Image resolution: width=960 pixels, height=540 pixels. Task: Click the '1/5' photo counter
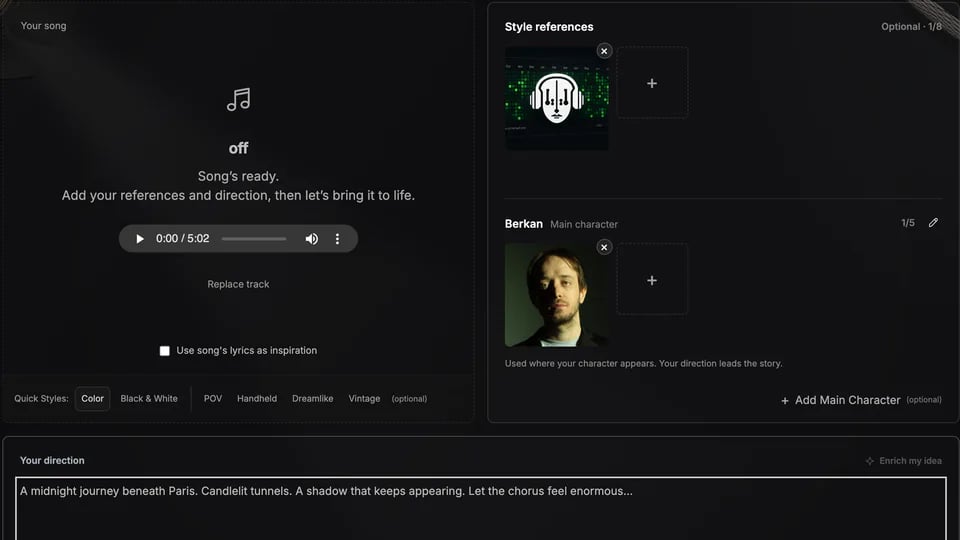[908, 223]
